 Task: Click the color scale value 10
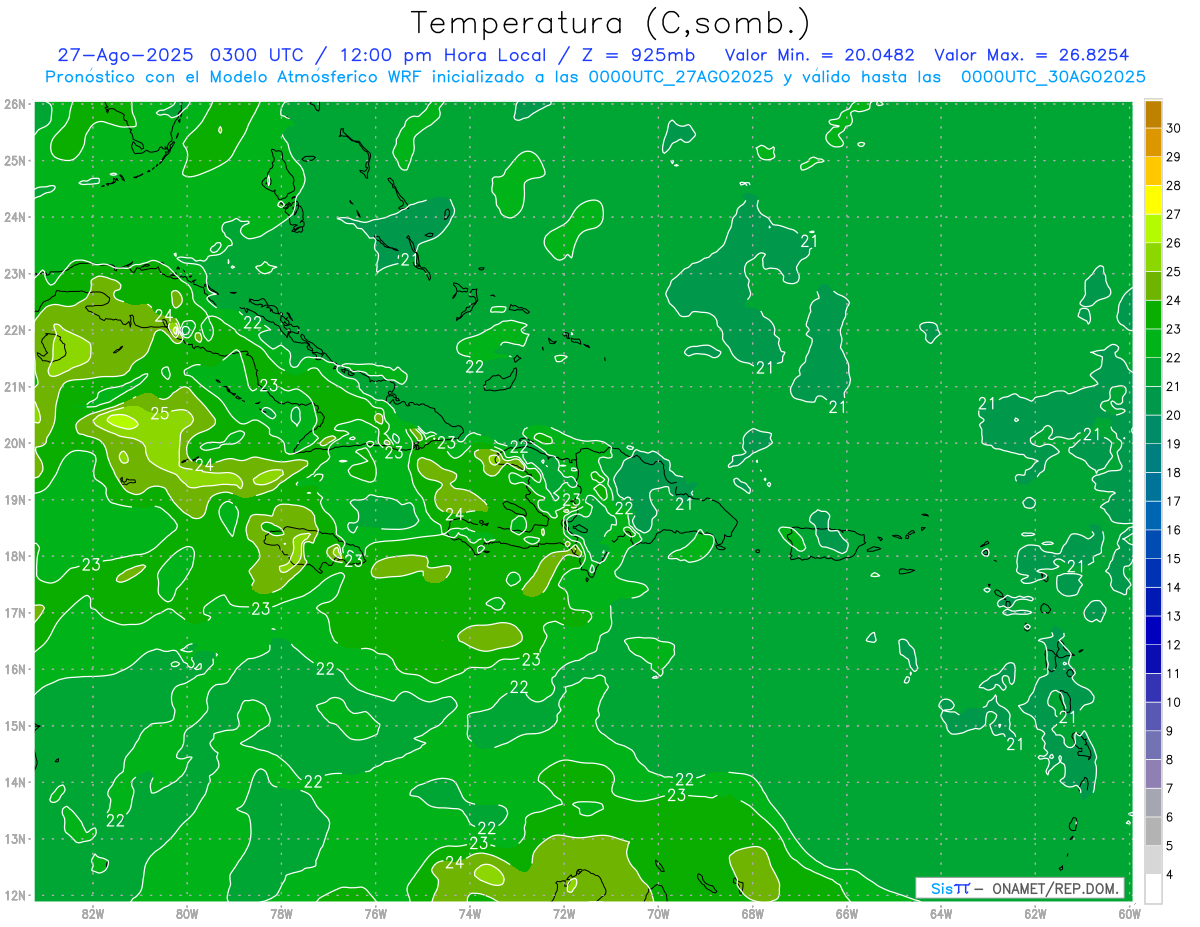(x=1174, y=702)
